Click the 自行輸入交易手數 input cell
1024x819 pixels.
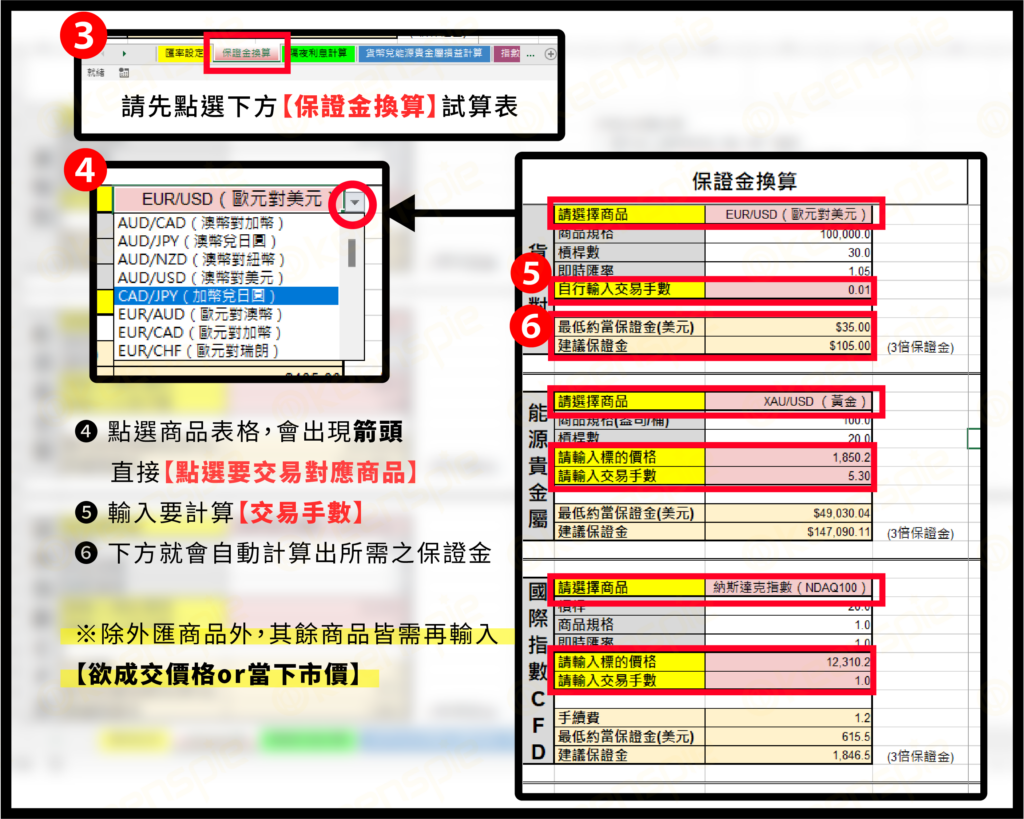click(x=790, y=290)
